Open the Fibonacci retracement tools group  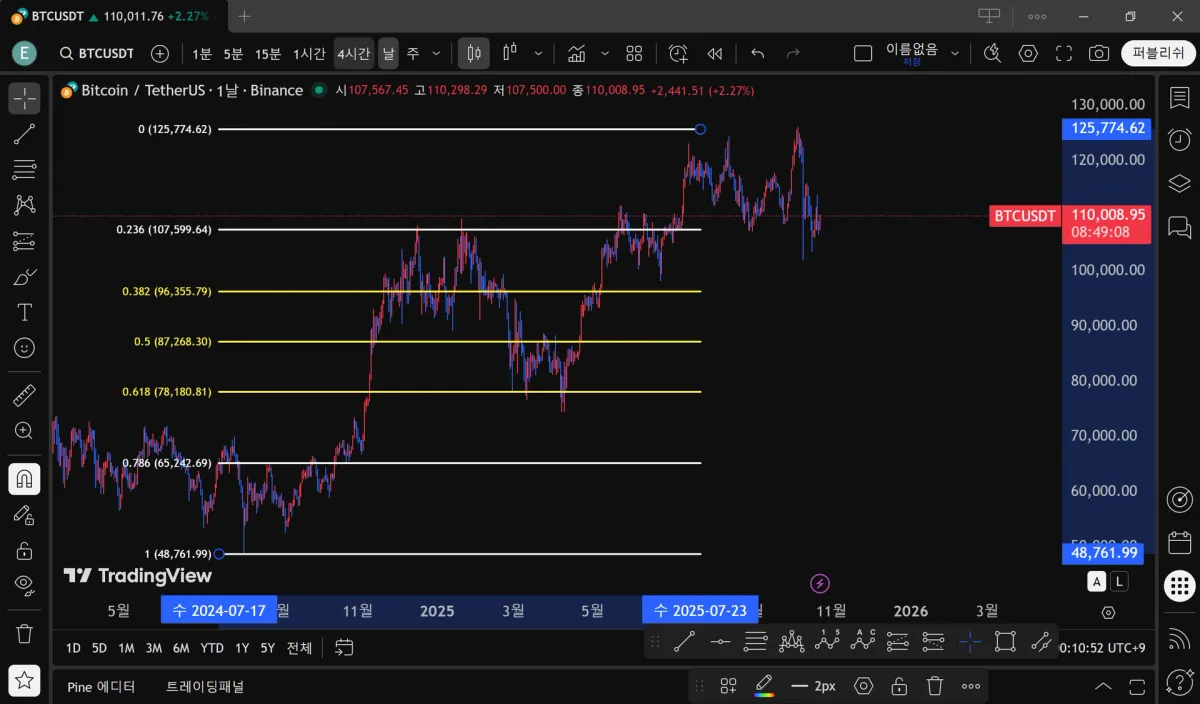click(x=24, y=169)
